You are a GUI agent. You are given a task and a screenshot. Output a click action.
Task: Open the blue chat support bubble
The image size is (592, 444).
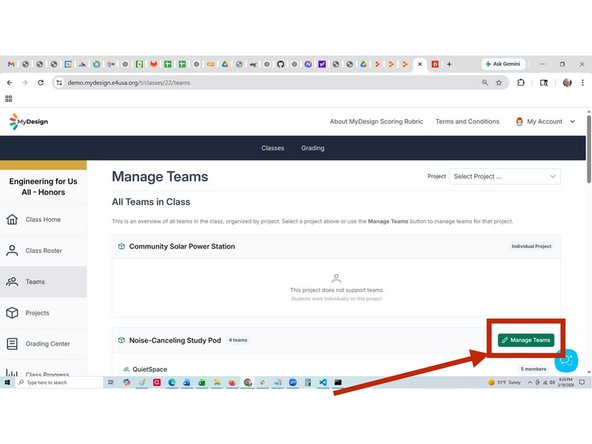pos(566,361)
